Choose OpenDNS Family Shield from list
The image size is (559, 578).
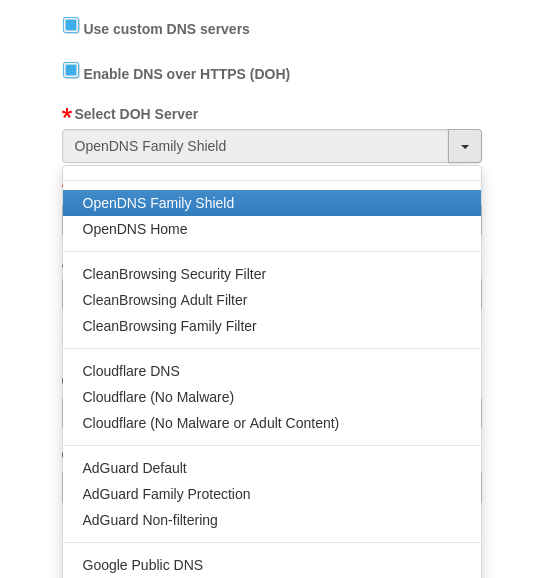272,203
